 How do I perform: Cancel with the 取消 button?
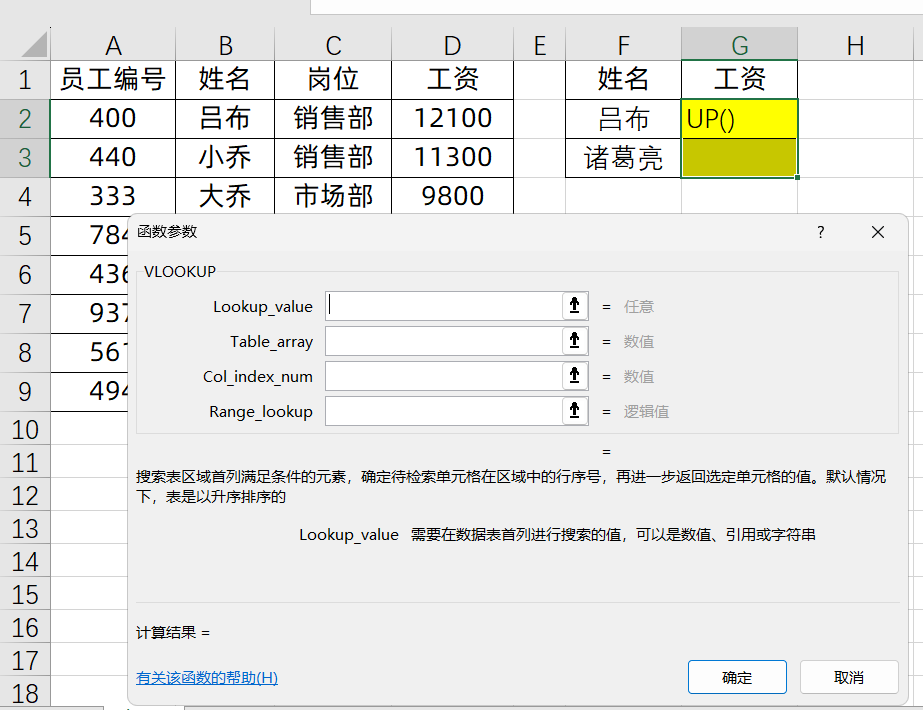click(849, 677)
